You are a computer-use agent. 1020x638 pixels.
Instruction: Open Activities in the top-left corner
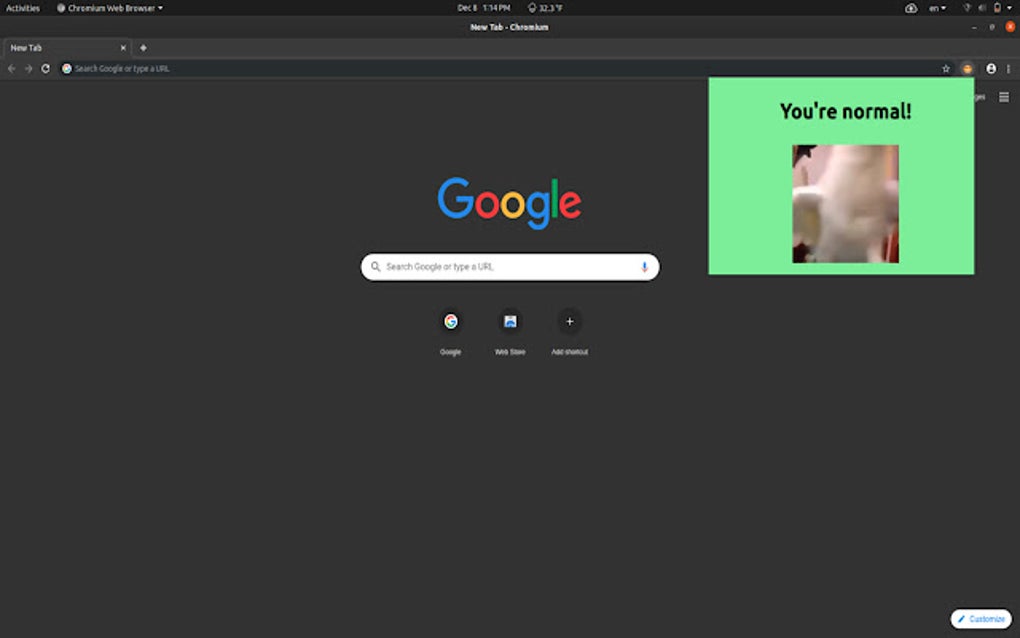[x=23, y=7]
